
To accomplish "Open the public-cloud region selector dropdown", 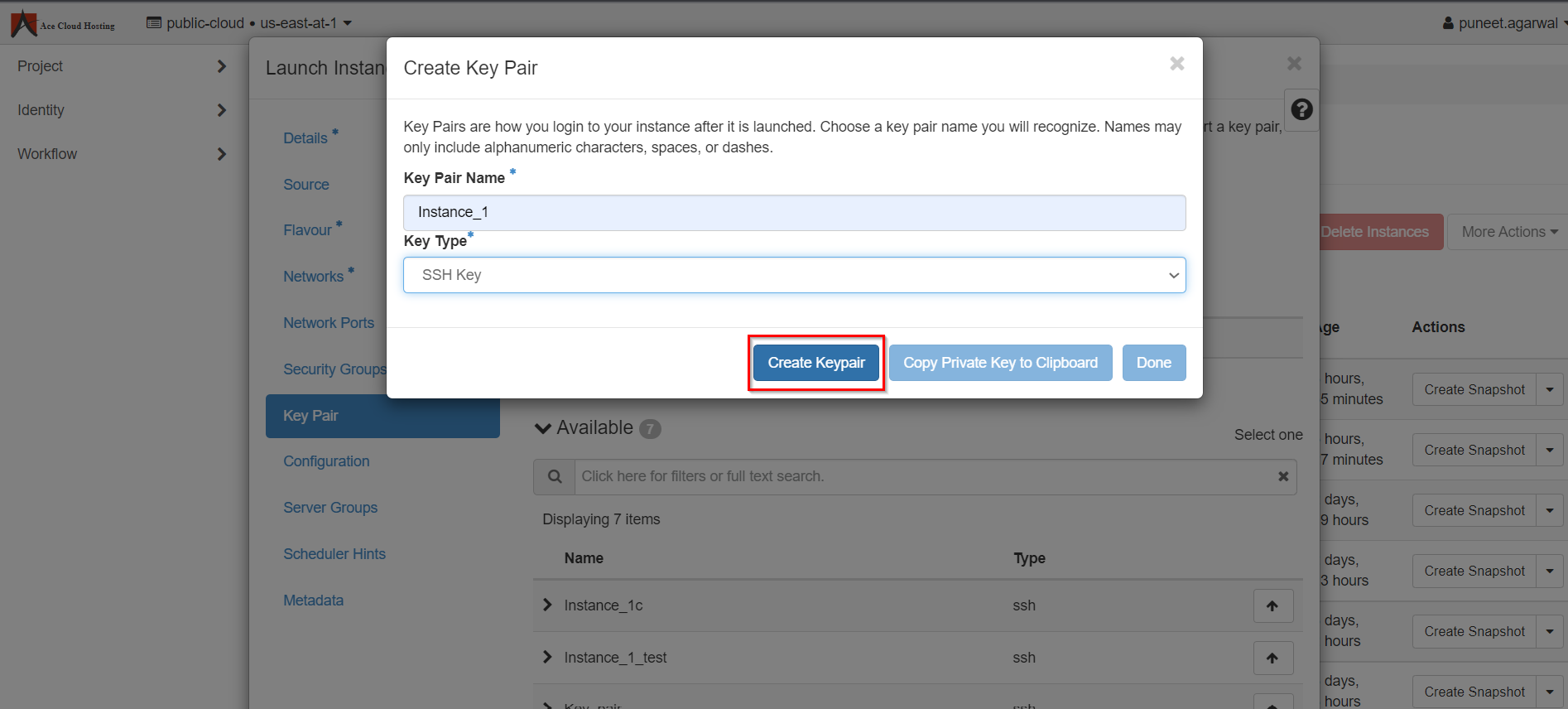I will (x=249, y=23).
